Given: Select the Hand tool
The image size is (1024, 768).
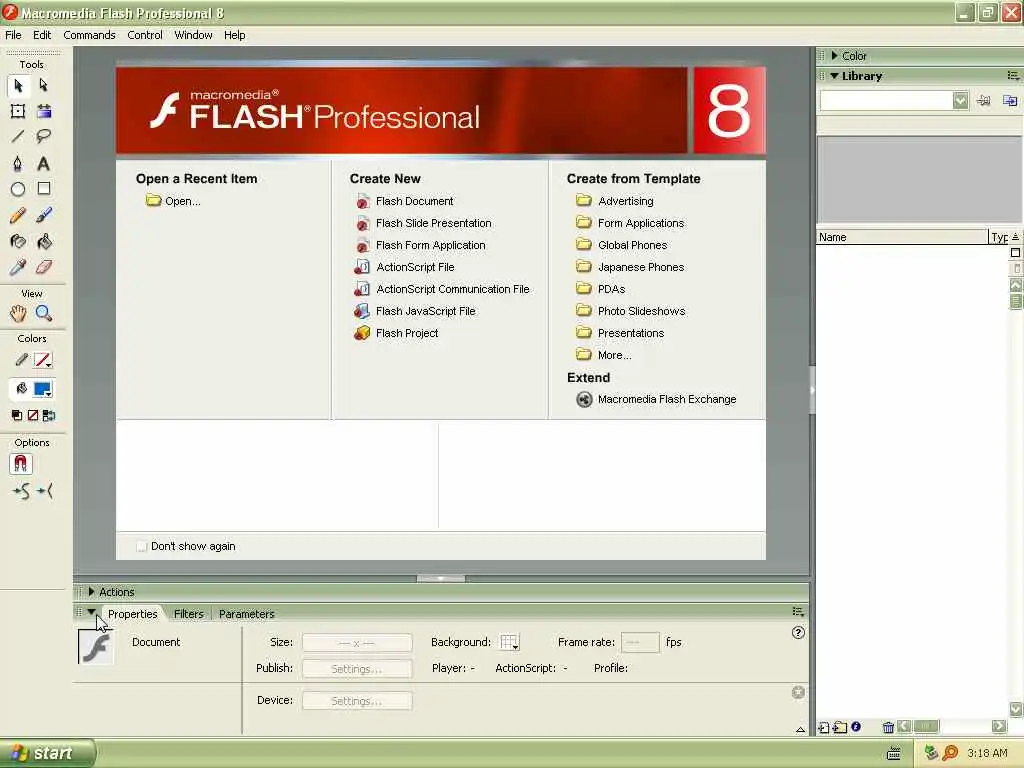Looking at the screenshot, I should point(18,313).
